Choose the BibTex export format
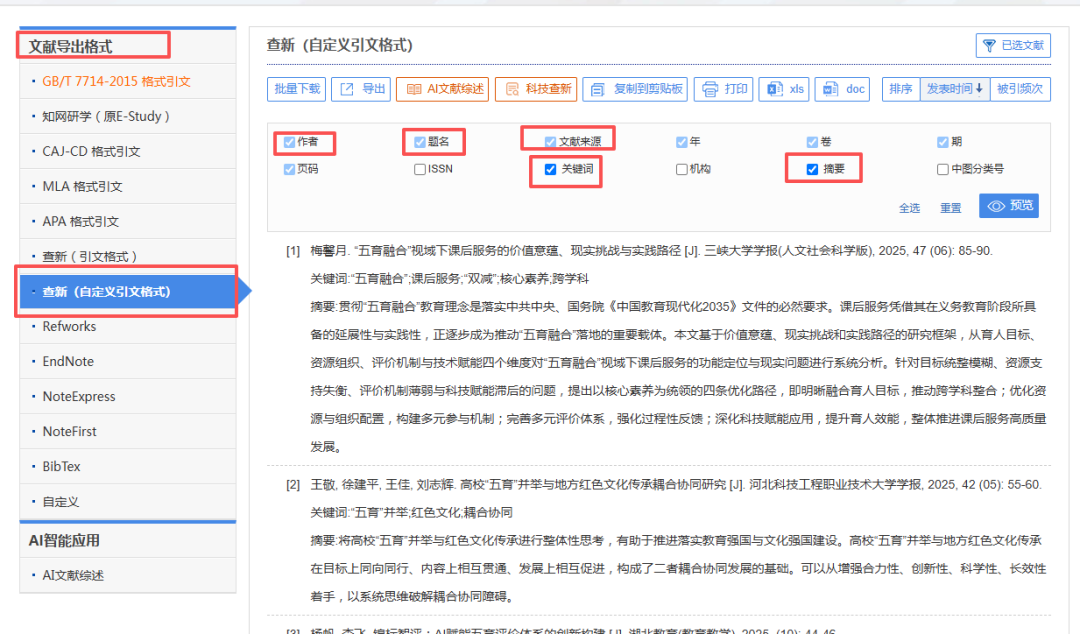 click(62, 466)
